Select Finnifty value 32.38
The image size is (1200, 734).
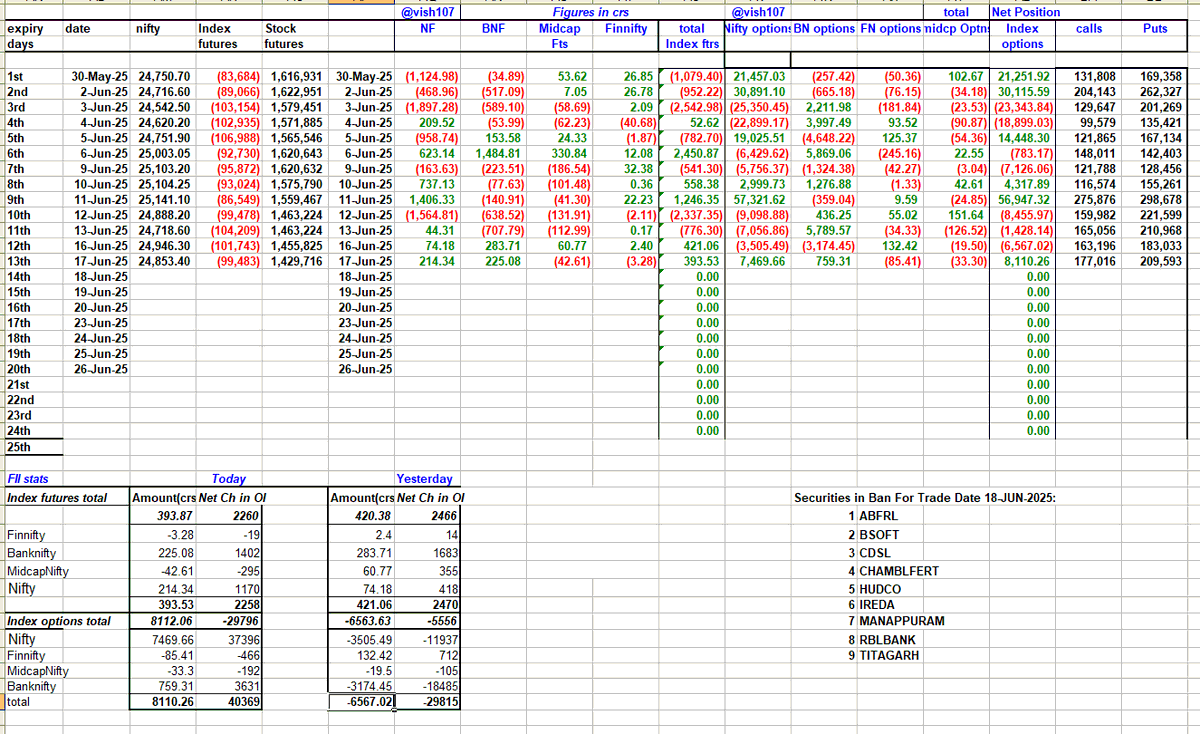(x=636, y=168)
